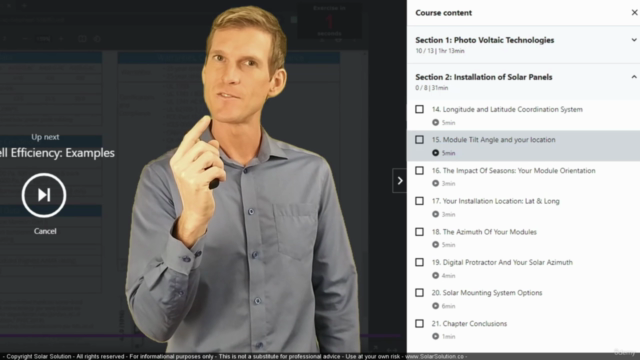Play the next lecture with skip icon
Image resolution: width=640 pixels, height=360 pixels.
44,195
